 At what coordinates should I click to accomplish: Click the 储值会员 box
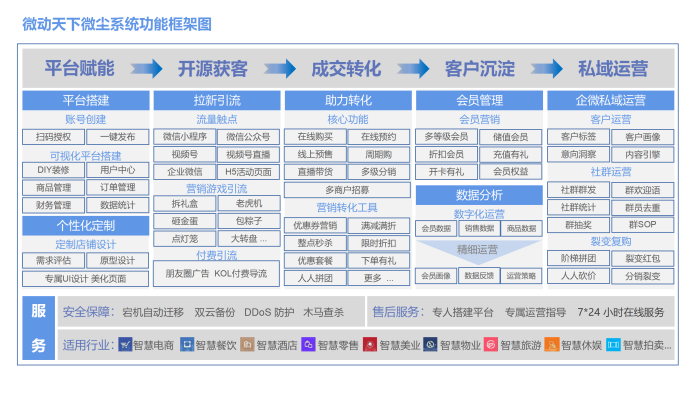pos(511,137)
